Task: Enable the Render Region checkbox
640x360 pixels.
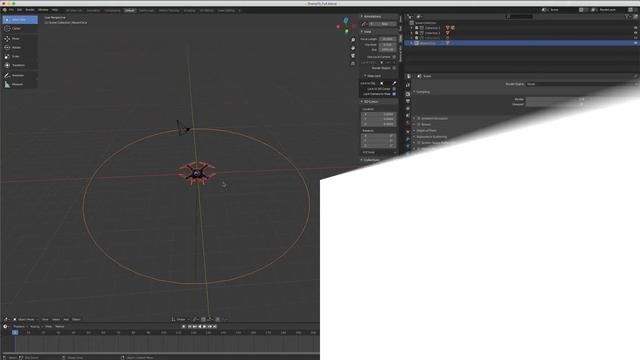Action: point(394,68)
